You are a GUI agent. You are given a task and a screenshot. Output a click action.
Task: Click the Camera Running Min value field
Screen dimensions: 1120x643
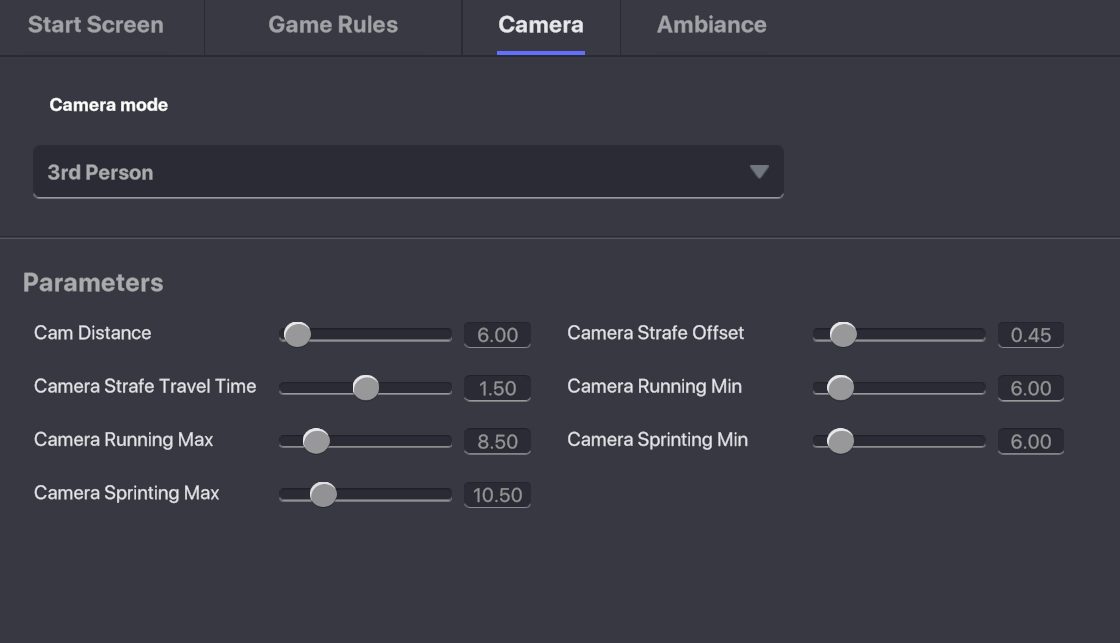(1030, 388)
